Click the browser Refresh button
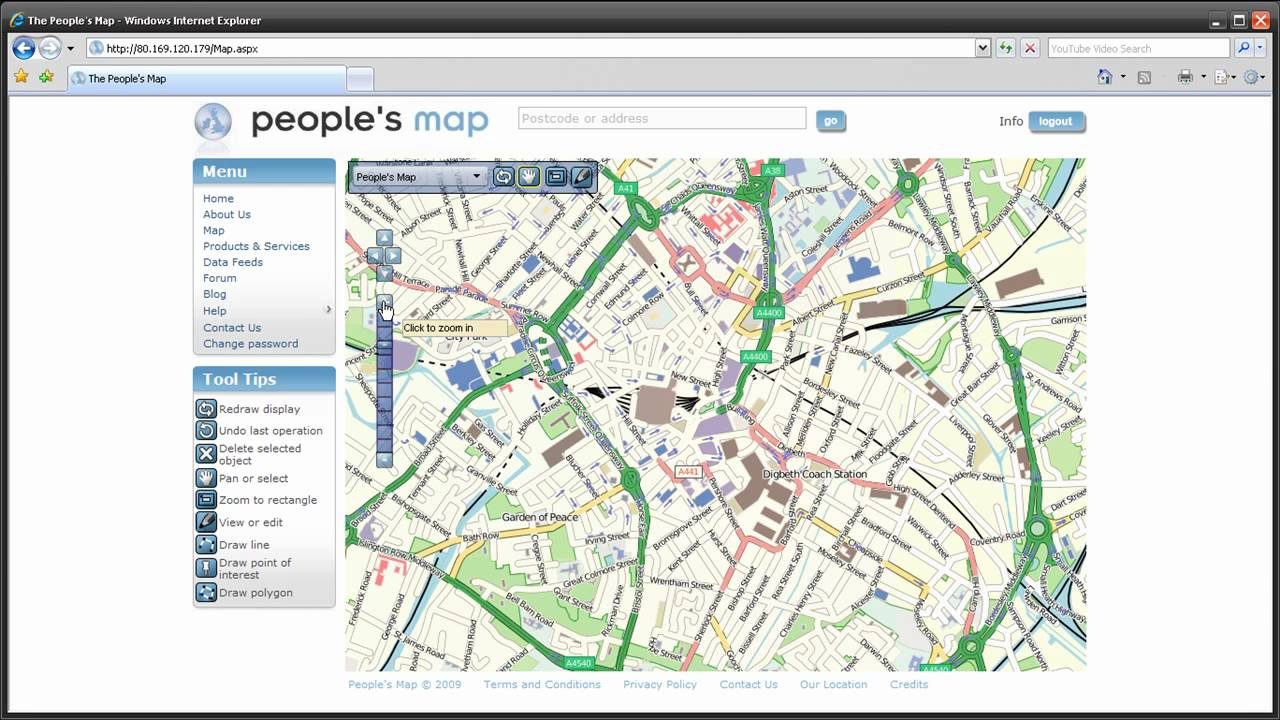The height and width of the screenshot is (720, 1280). [x=1005, y=48]
